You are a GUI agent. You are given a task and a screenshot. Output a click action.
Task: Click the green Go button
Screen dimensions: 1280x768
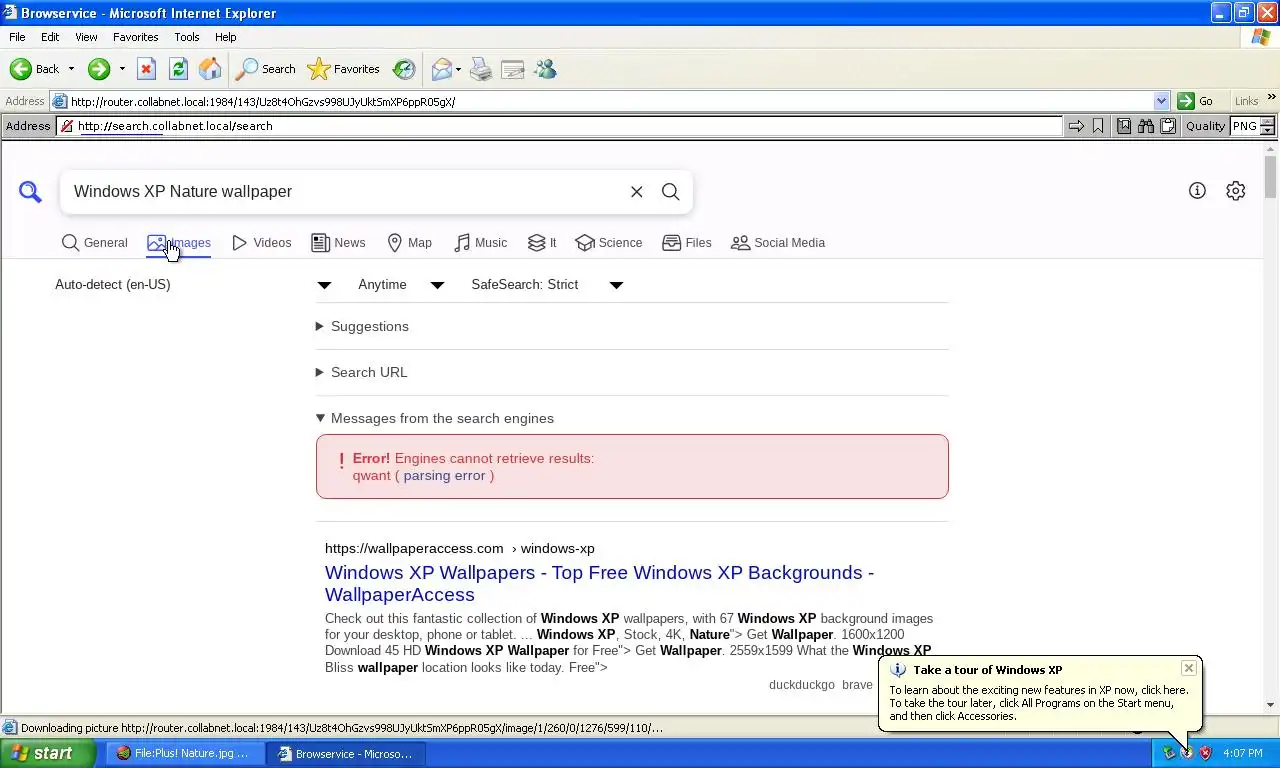pyautogui.click(x=1196, y=101)
